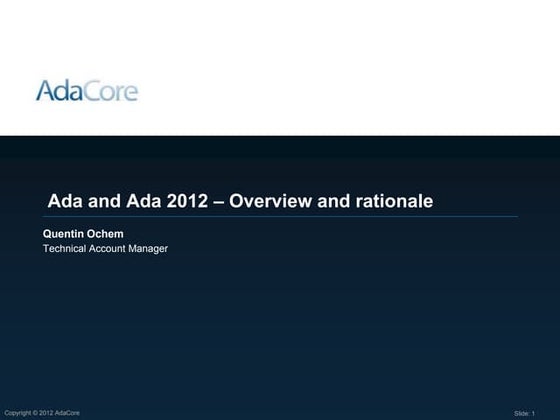The height and width of the screenshot is (420, 560).
Task: Click the "Slide: 1" indicator
Action: (x=524, y=413)
